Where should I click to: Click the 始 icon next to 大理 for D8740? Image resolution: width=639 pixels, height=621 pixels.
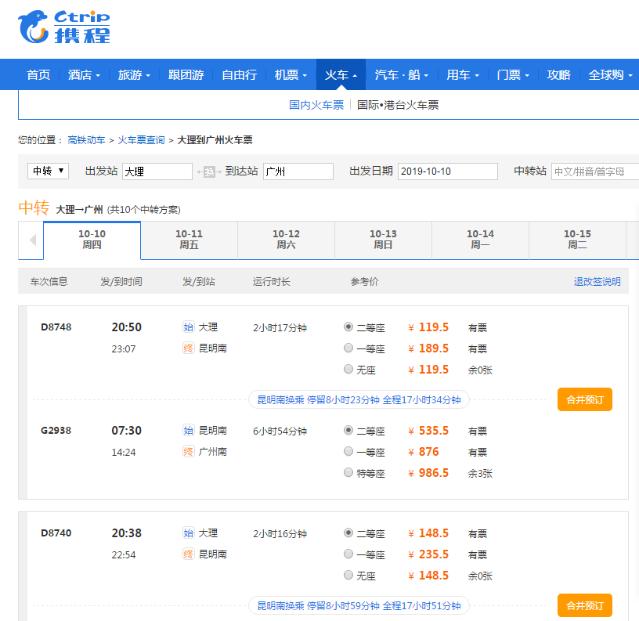188,533
